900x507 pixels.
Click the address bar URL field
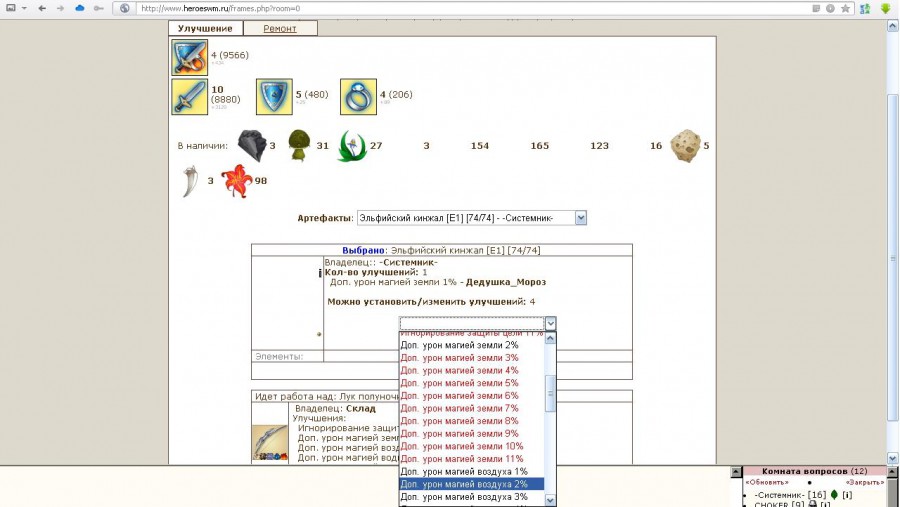coord(471,9)
